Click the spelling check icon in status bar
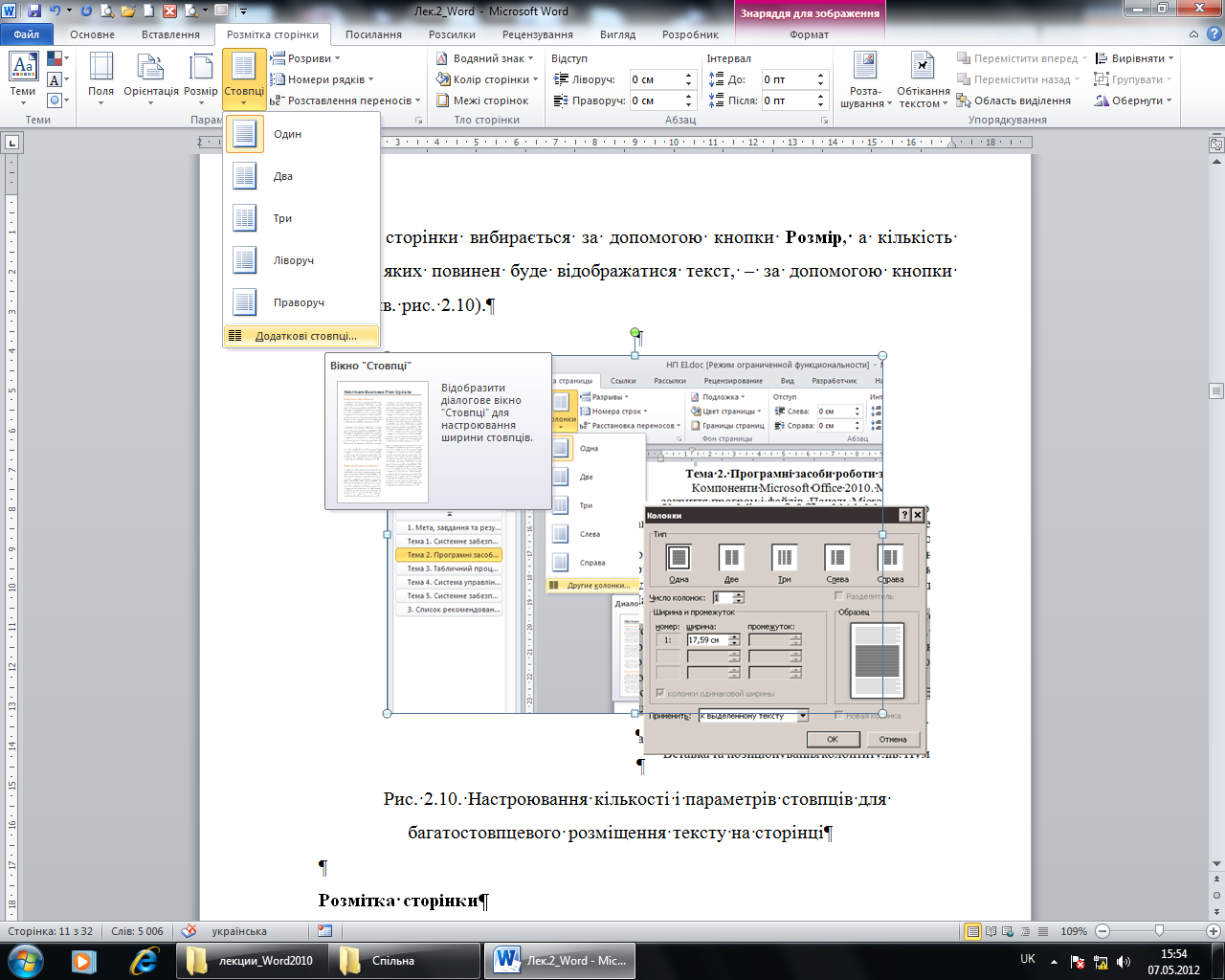Viewport: 1225px width, 980px height. pos(189,931)
